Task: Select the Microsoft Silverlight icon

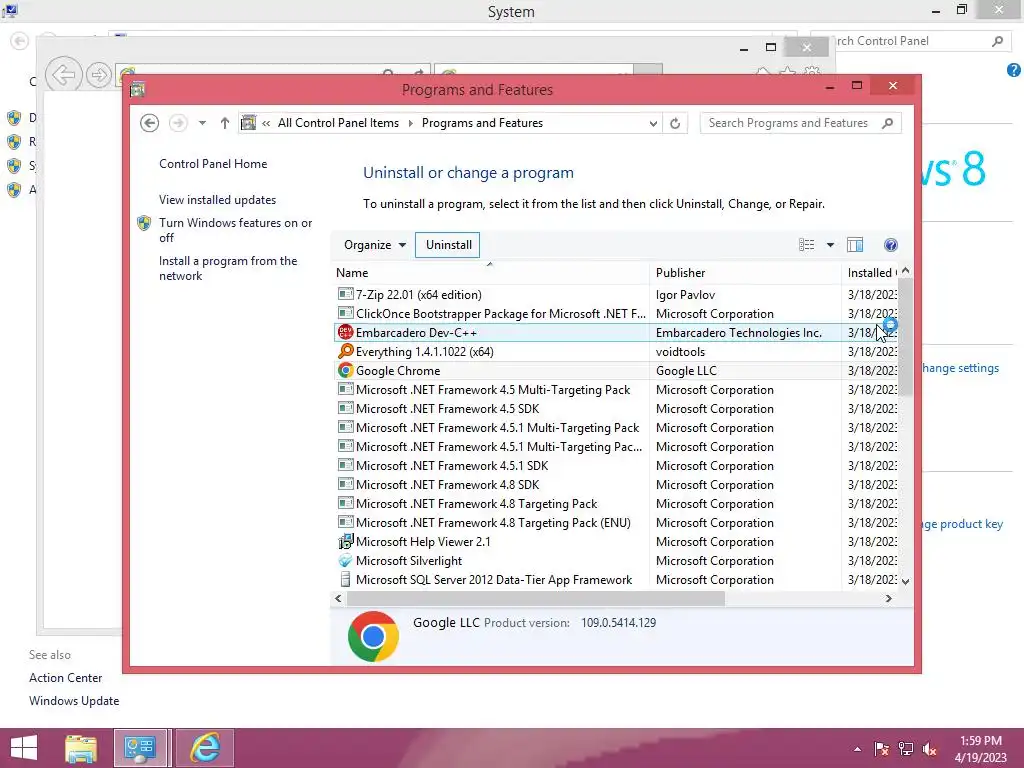Action: [345, 560]
